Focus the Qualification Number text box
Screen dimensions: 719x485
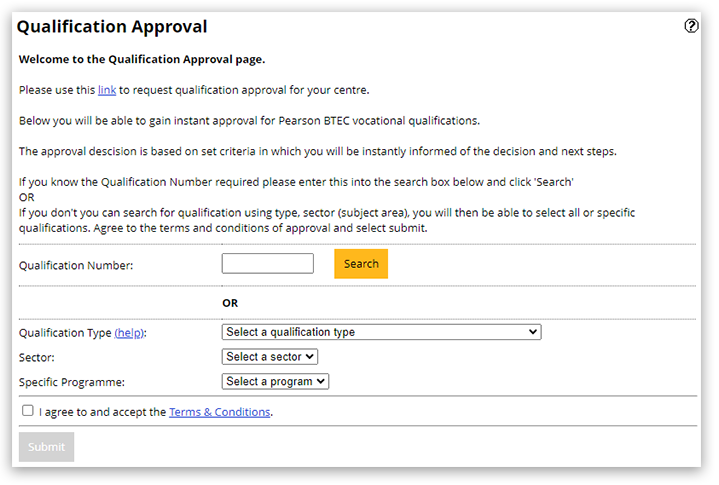click(x=267, y=264)
